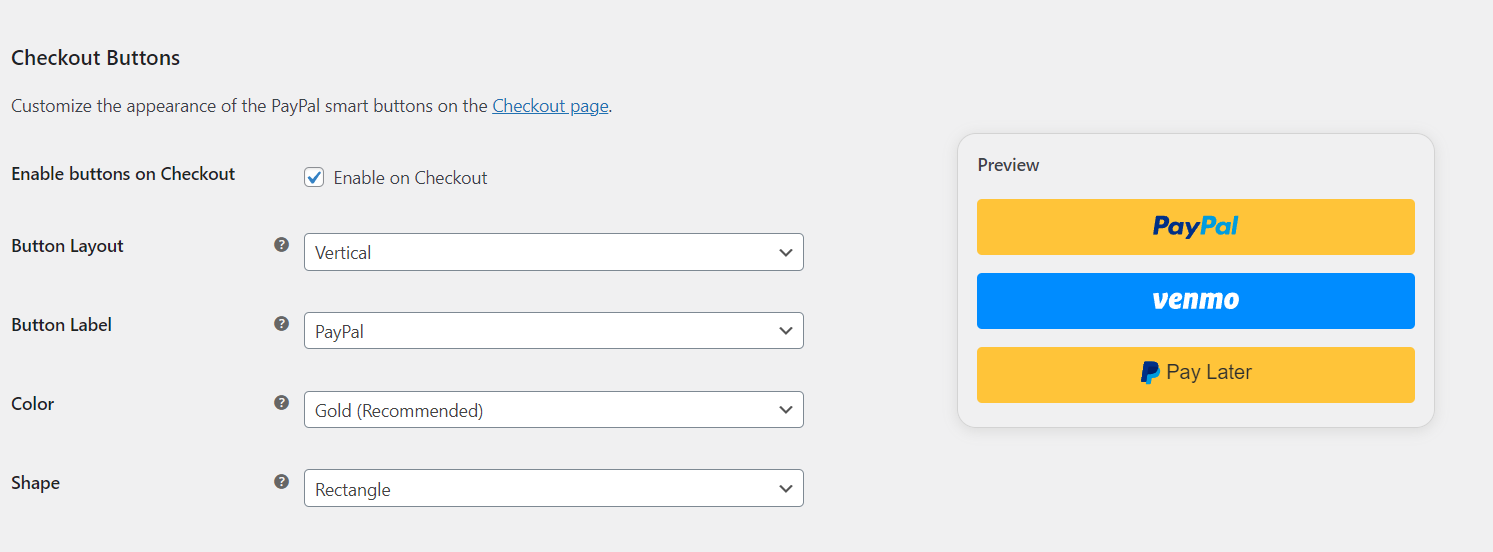Click the help icon beside Shape
The image size is (1493, 552).
(282, 481)
